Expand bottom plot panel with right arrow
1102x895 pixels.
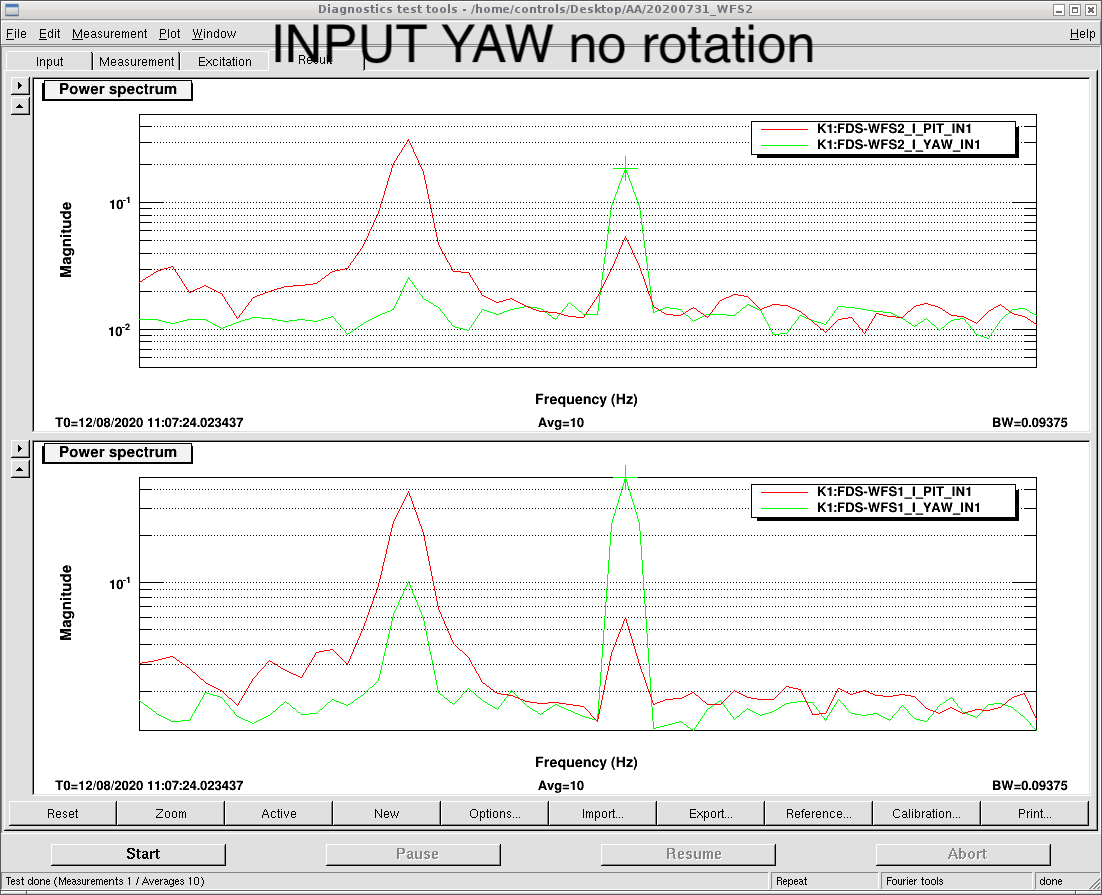click(20, 449)
